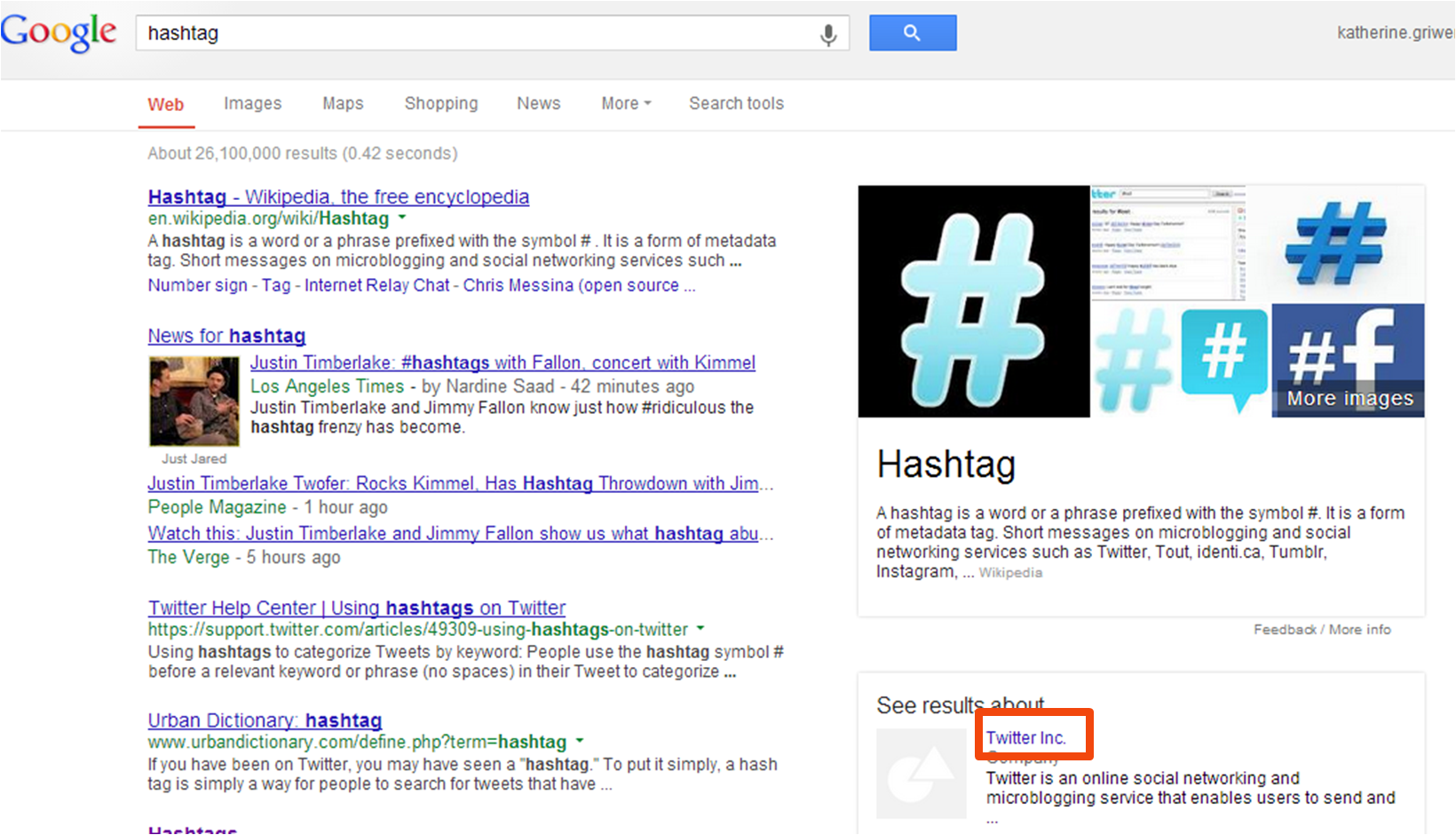Open the Wikipedia source link in knowledge panel
Image resolution: width=1456 pixels, height=835 pixels.
1010,573
